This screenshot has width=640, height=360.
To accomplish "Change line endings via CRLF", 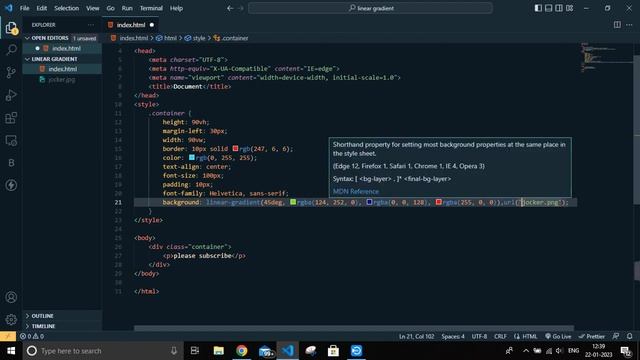I will click(500, 336).
